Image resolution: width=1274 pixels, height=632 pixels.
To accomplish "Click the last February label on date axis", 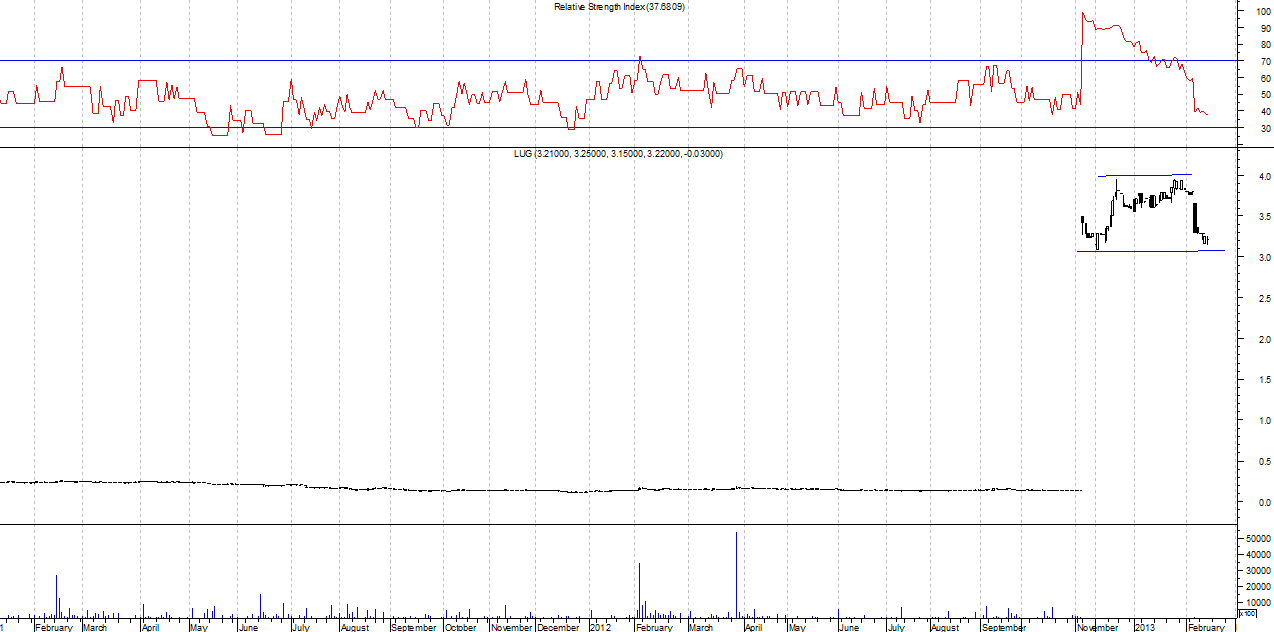I will 1206,627.
